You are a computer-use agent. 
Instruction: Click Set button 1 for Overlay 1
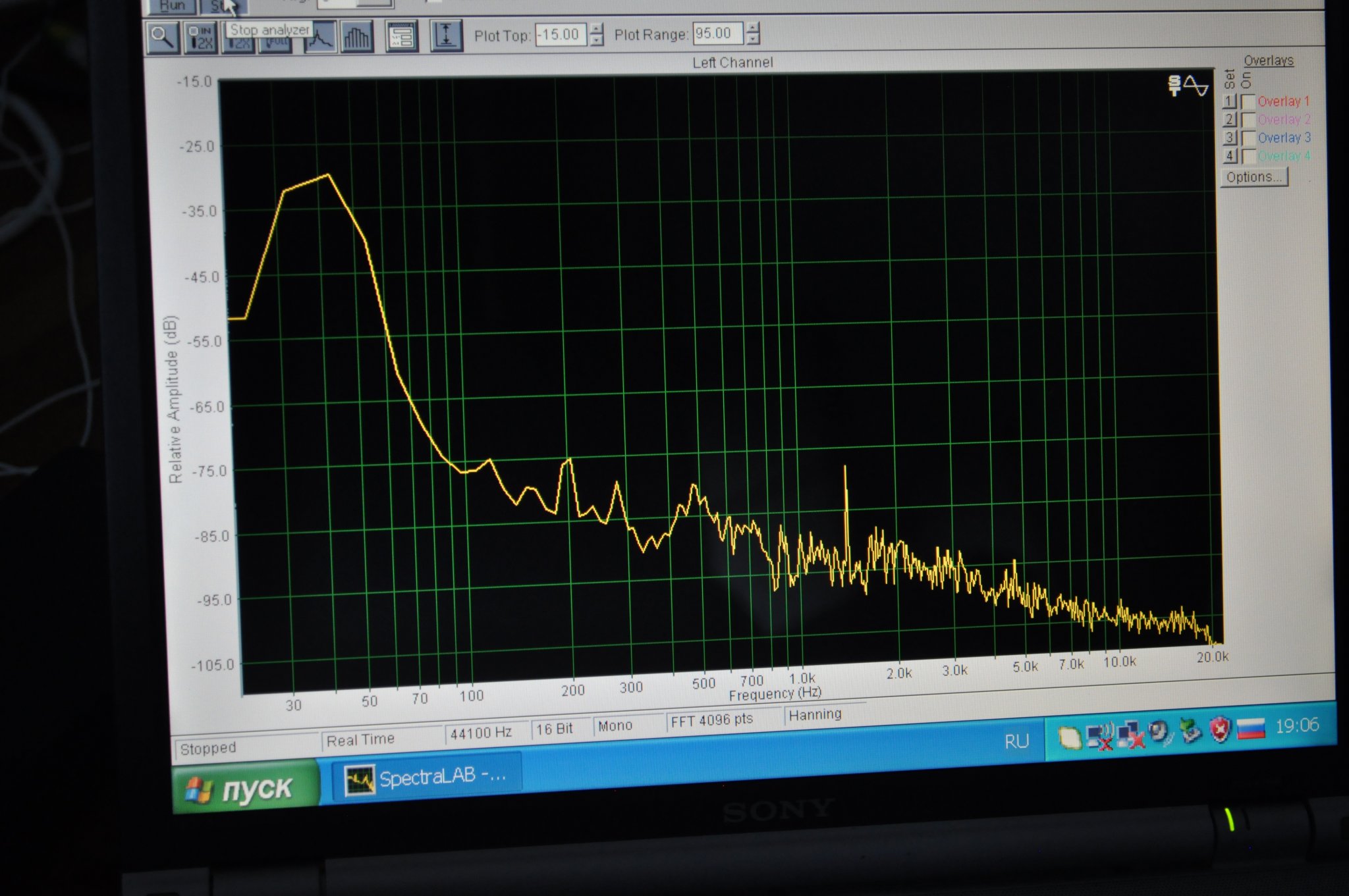pos(1230,101)
